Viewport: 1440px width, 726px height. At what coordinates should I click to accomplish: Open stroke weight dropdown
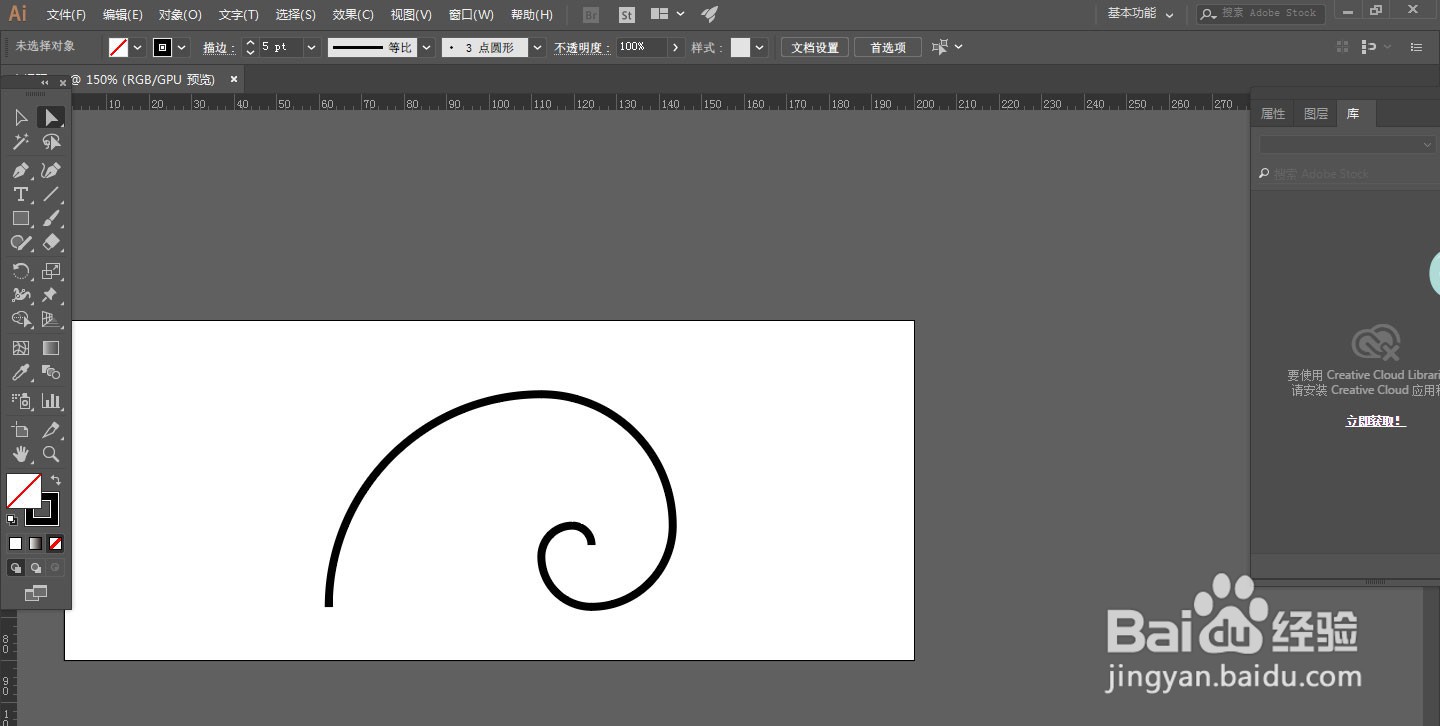click(312, 47)
